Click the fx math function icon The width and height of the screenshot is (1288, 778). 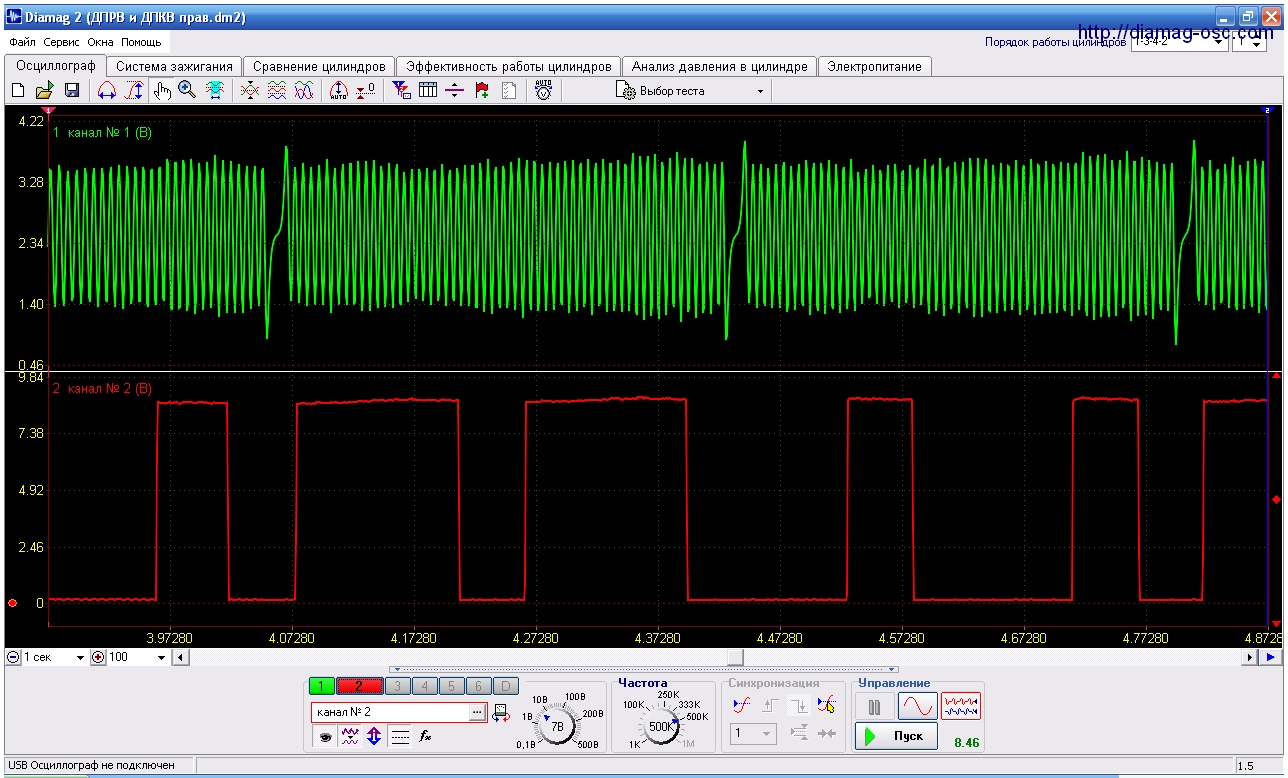(425, 737)
